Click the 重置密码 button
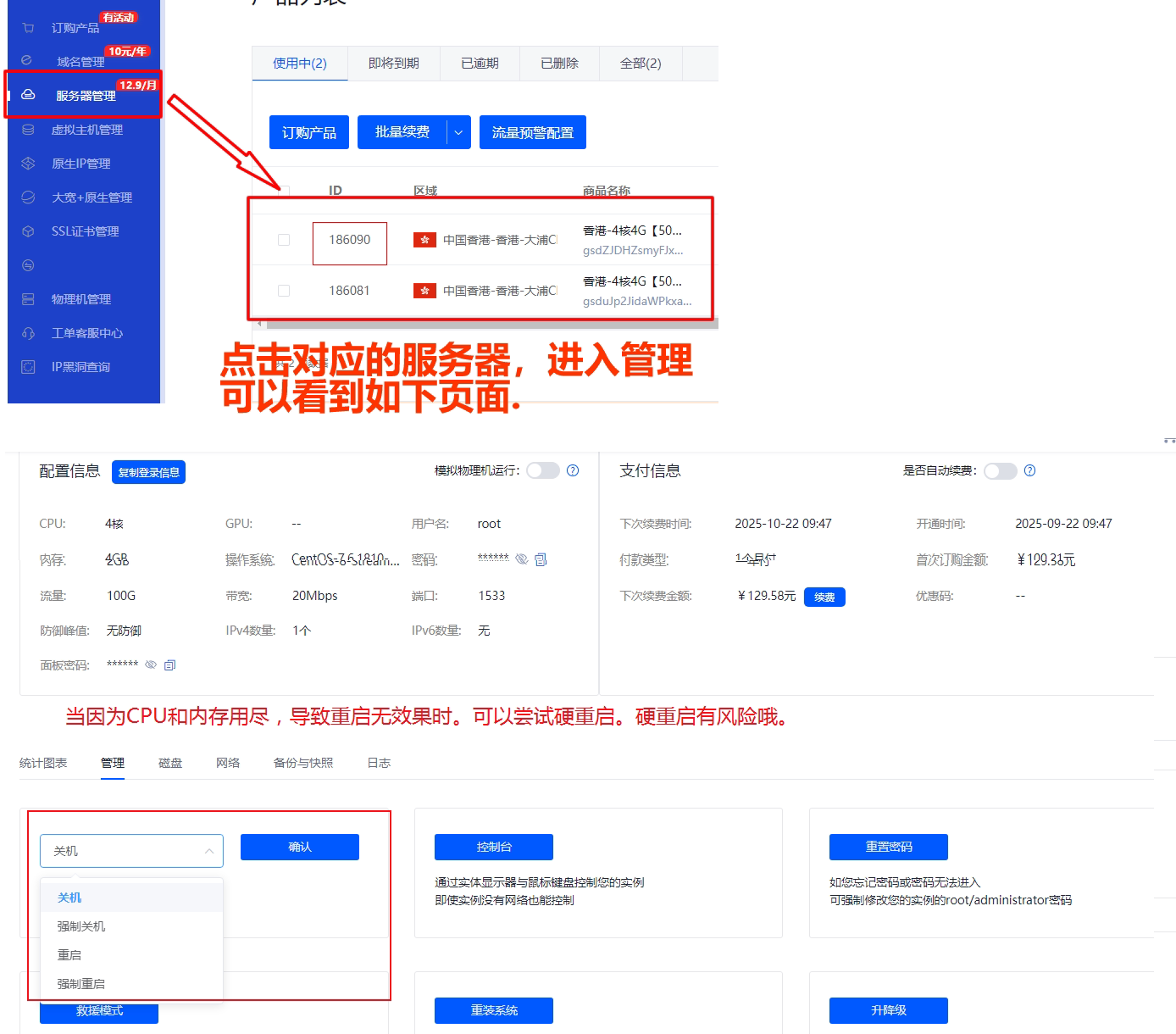1176x1034 pixels. click(x=889, y=847)
